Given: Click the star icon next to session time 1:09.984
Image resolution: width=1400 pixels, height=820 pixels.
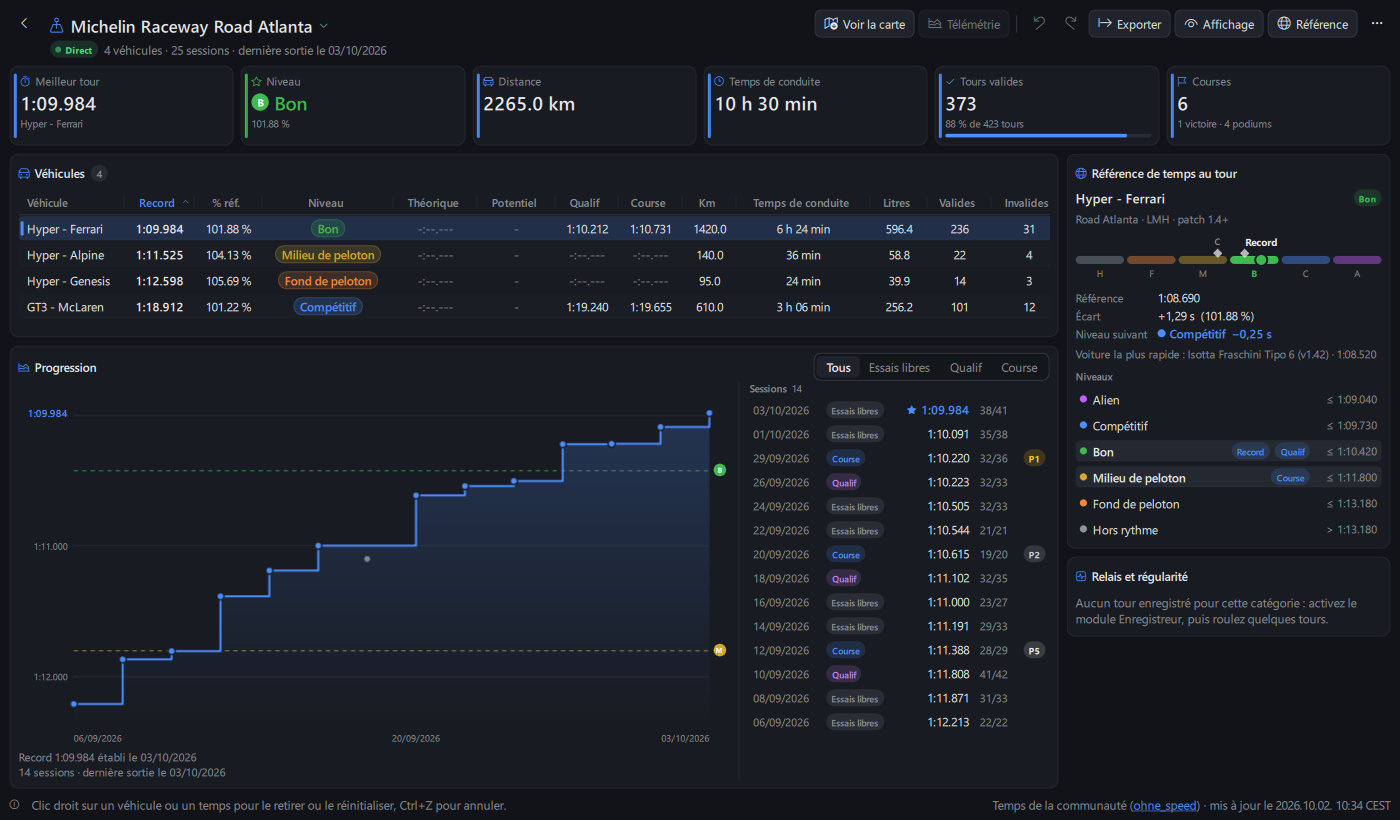Looking at the screenshot, I should click(911, 410).
